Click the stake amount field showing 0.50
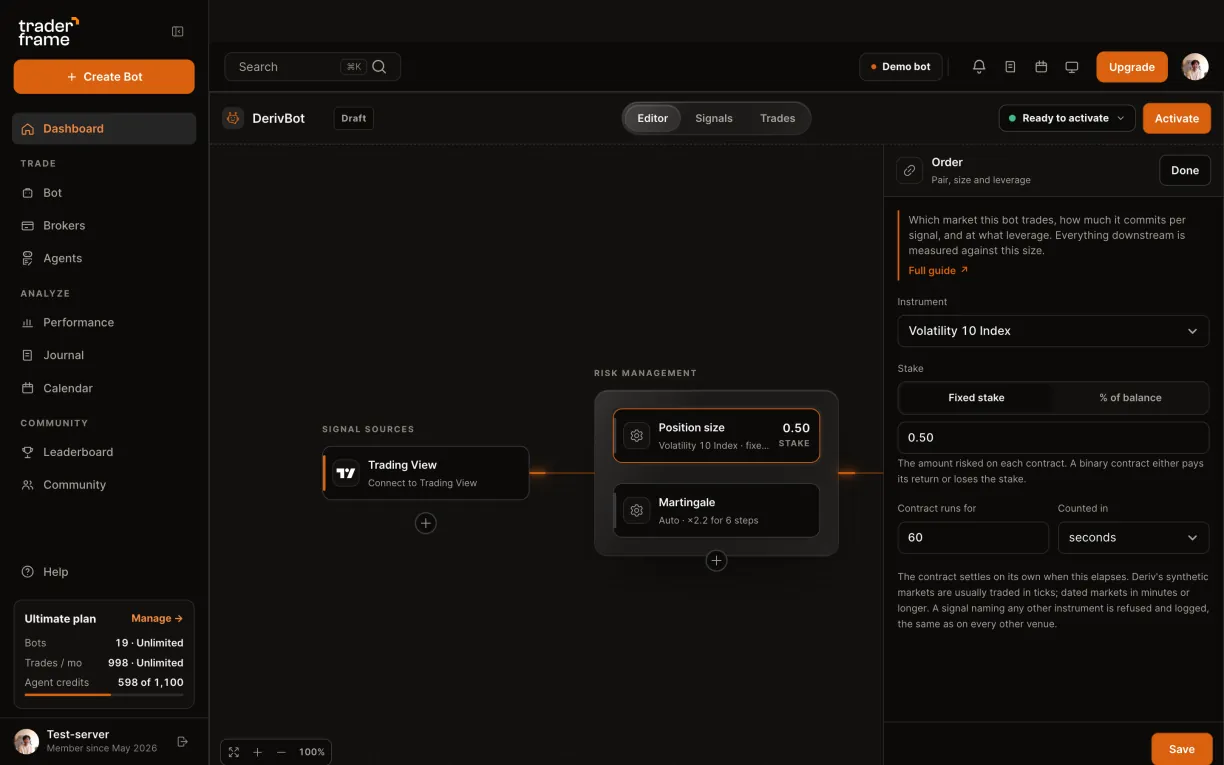 pyautogui.click(x=1053, y=438)
